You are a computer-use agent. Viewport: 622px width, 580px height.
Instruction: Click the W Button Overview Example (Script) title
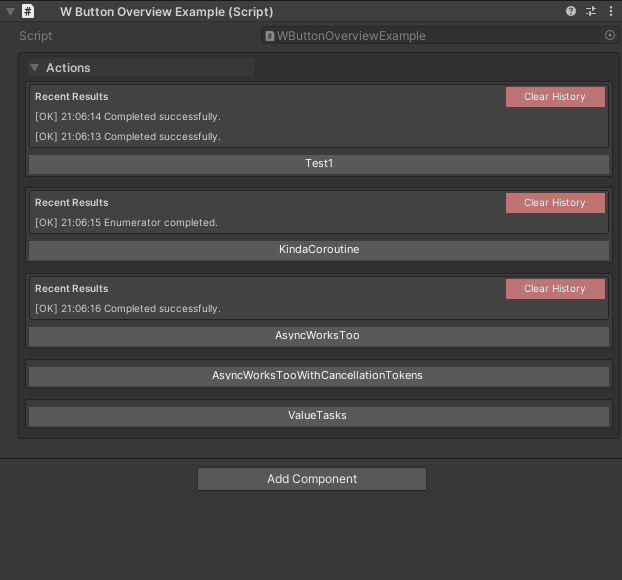tap(167, 12)
